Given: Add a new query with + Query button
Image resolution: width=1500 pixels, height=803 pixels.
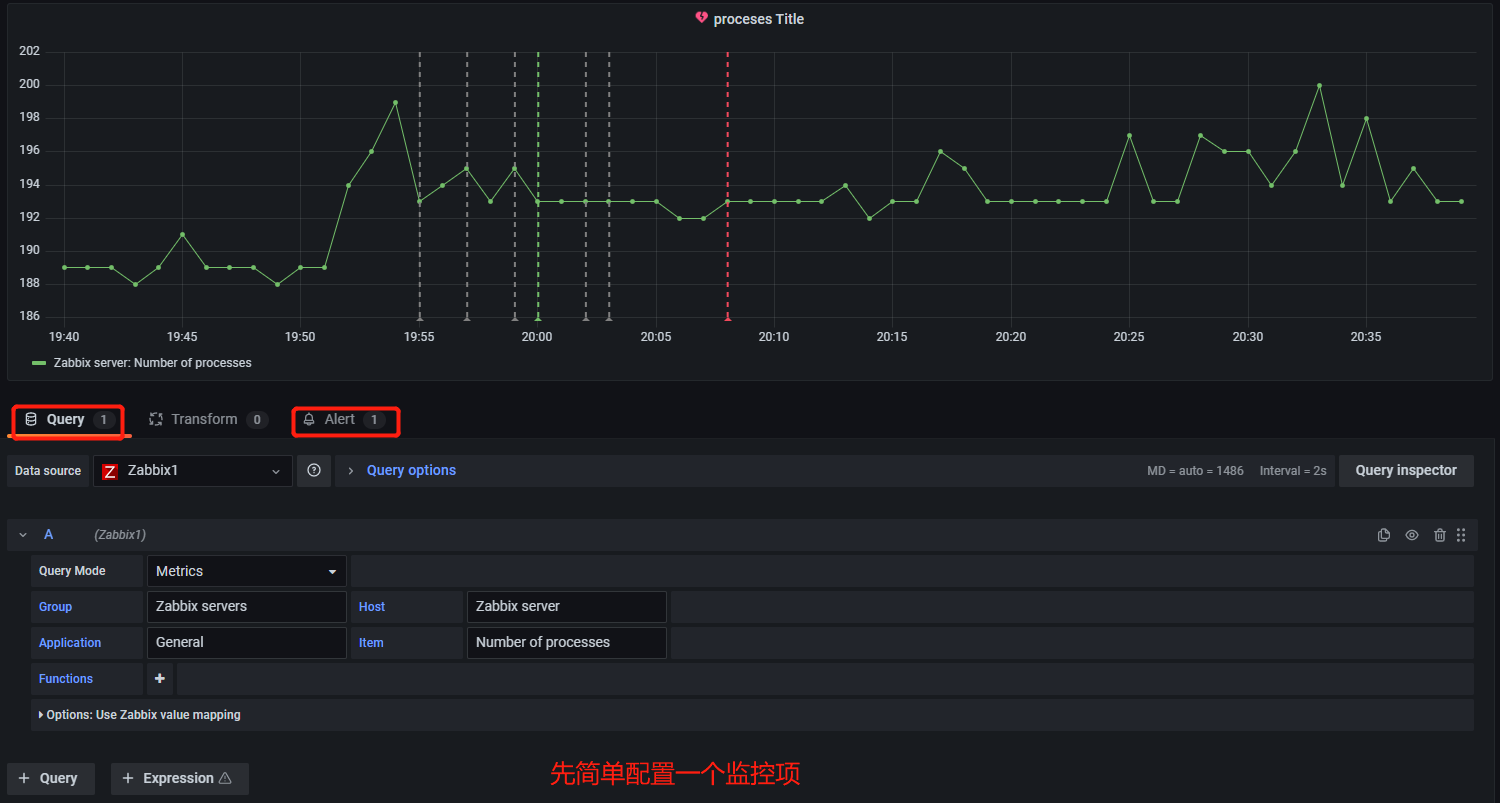Looking at the screenshot, I should click(51, 778).
